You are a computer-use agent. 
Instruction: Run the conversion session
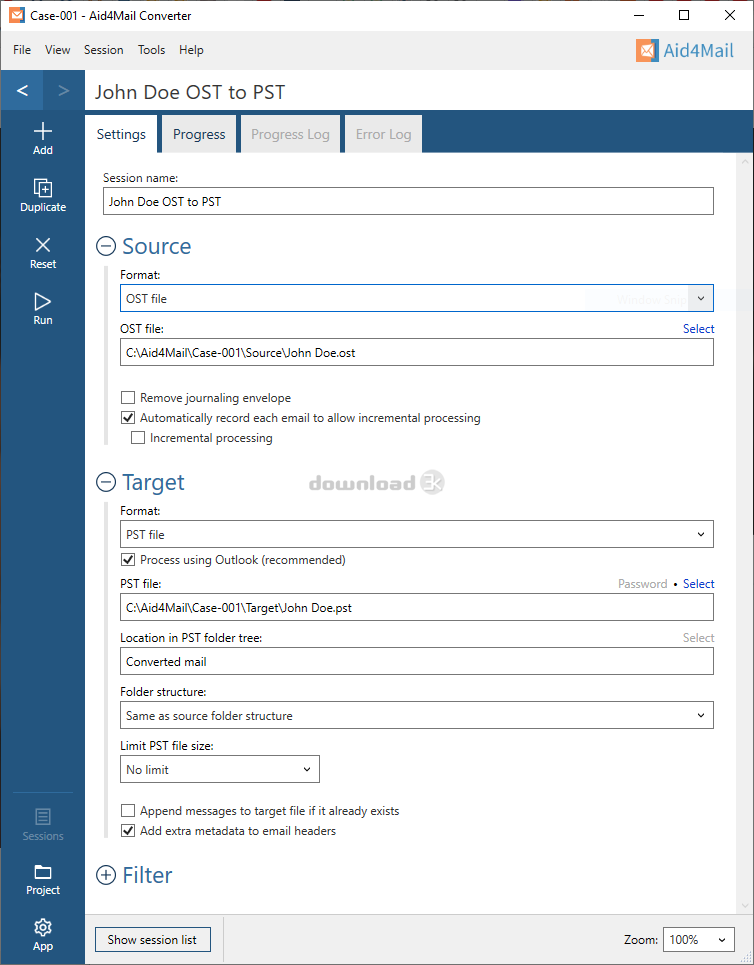(42, 309)
